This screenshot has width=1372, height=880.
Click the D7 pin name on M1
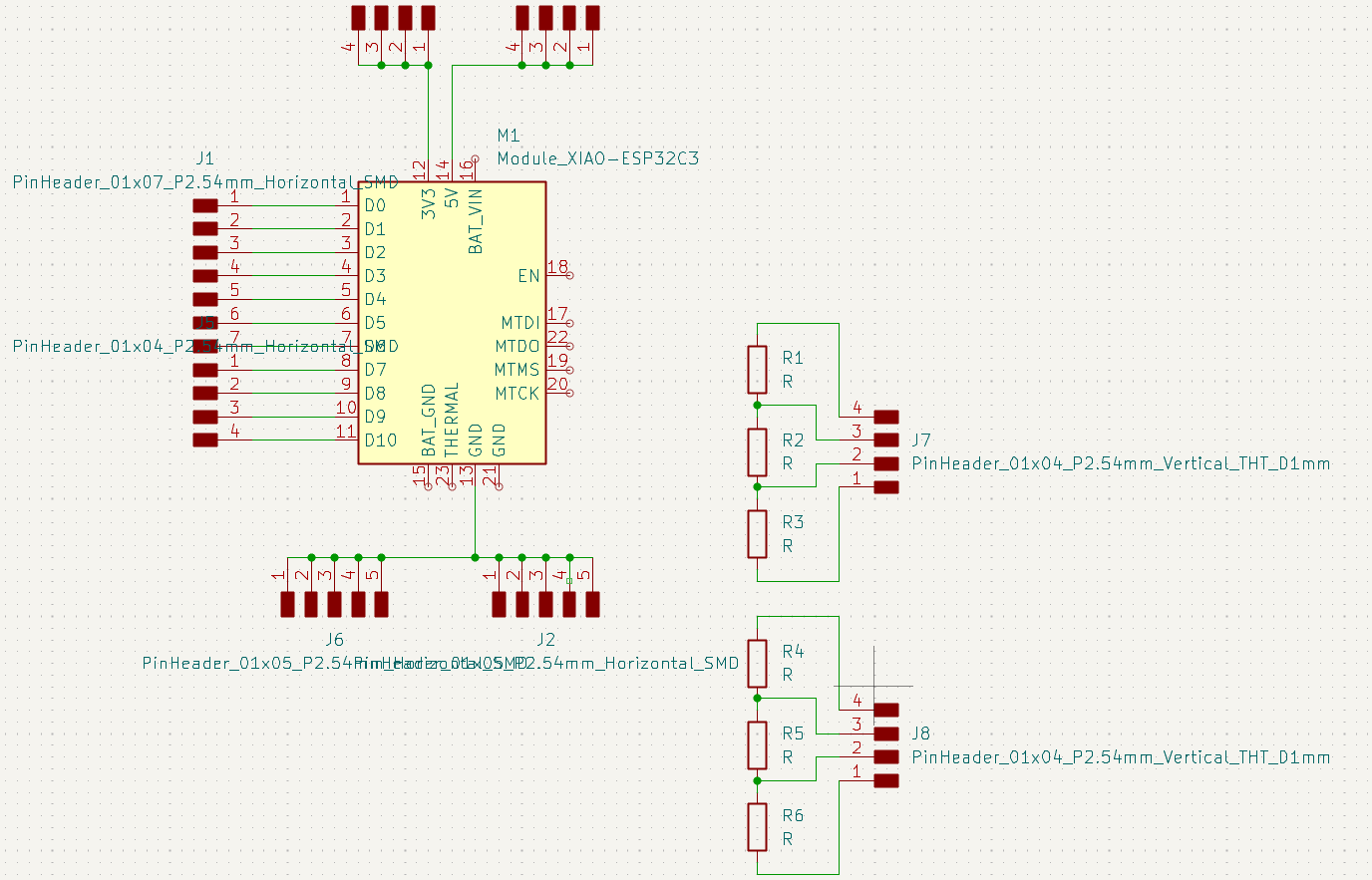(x=375, y=370)
